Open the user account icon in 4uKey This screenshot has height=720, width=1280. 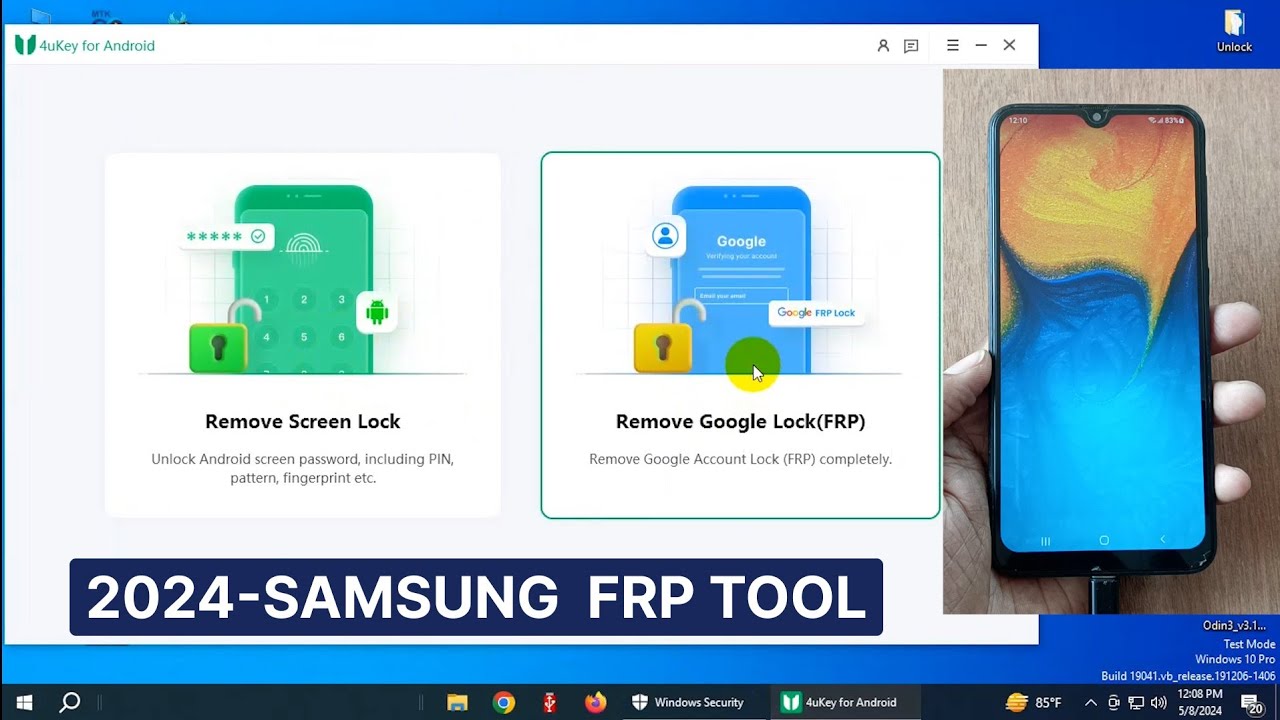click(883, 46)
